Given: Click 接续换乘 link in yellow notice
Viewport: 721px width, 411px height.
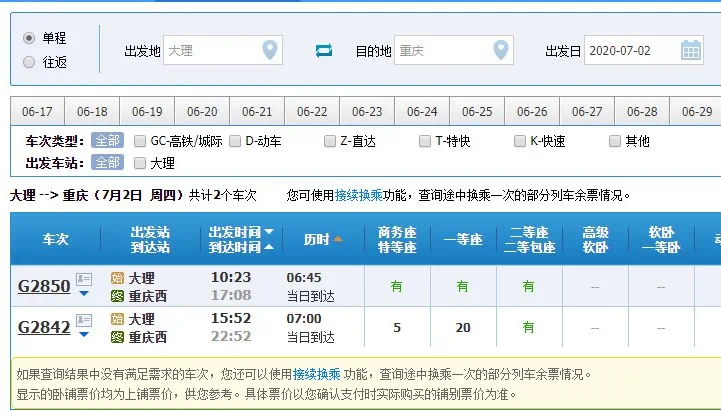Looking at the screenshot, I should coord(316,374).
